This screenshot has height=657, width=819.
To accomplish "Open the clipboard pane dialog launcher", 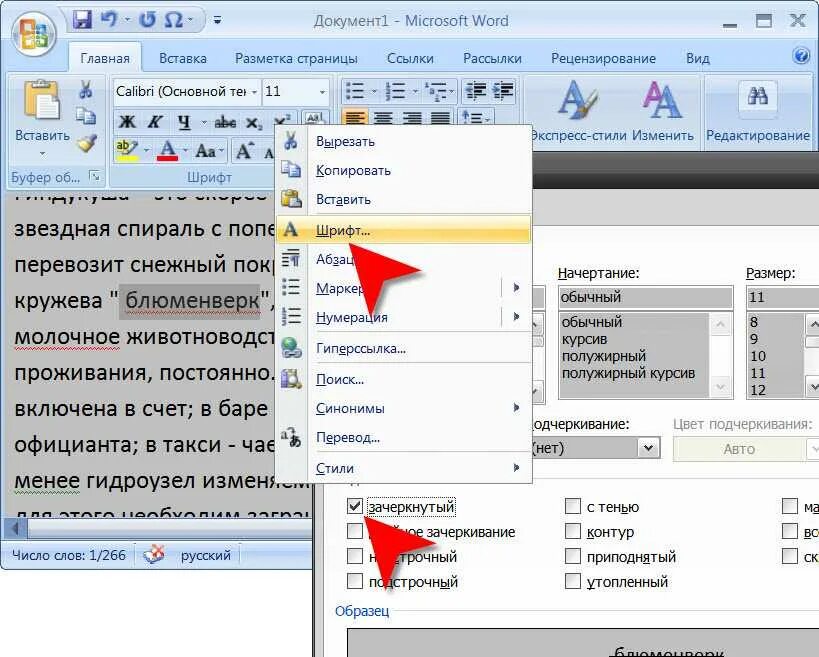I will [95, 177].
